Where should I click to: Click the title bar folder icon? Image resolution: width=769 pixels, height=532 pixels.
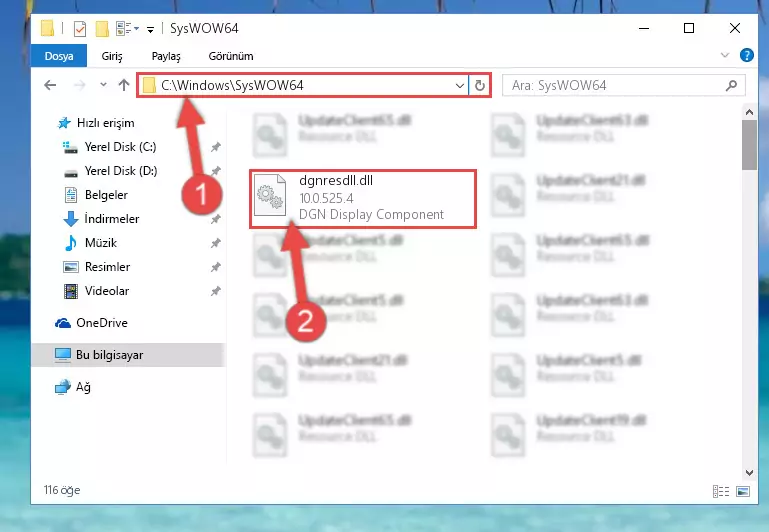click(x=48, y=28)
